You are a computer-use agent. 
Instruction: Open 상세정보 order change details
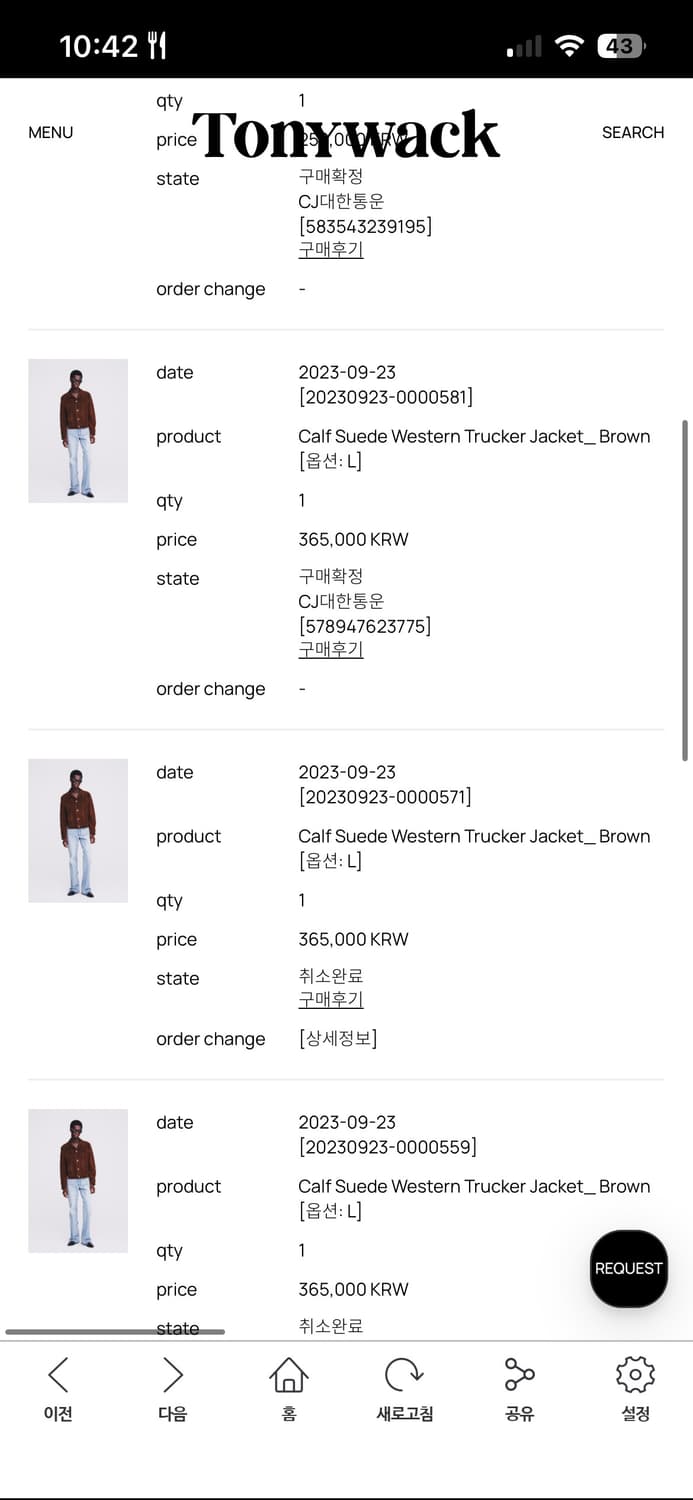point(338,1039)
